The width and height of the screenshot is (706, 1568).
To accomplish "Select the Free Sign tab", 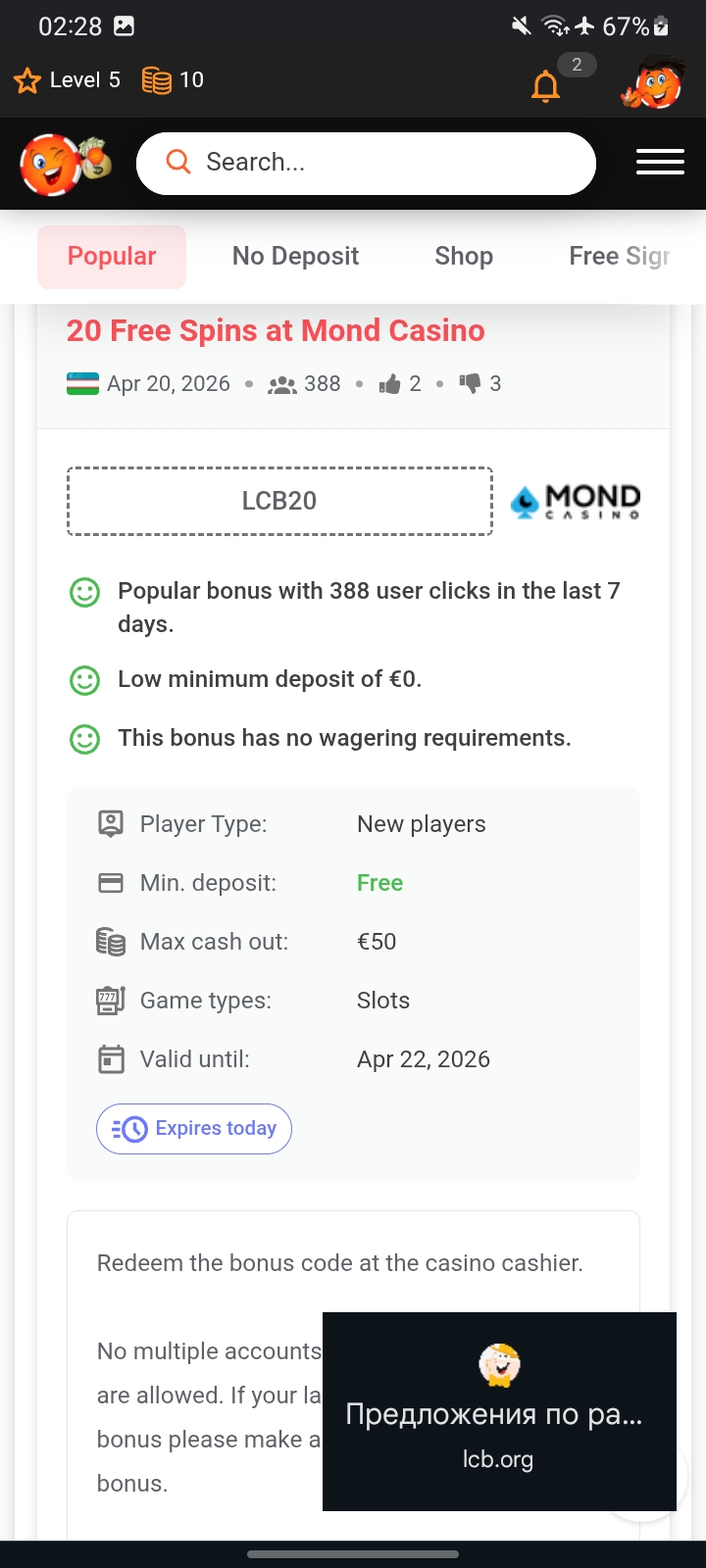I will (x=619, y=257).
